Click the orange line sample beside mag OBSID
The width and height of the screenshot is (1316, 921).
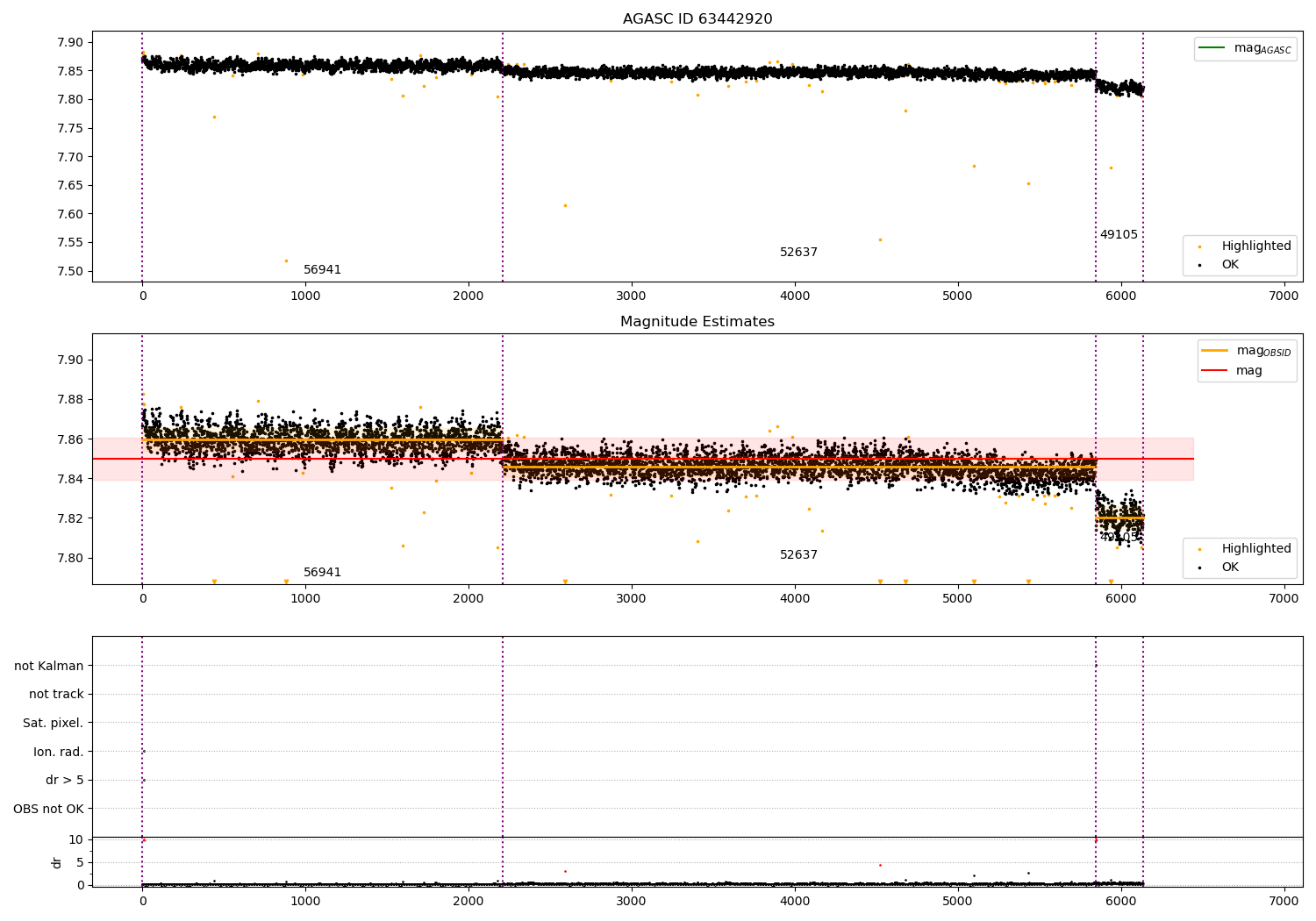(x=1214, y=351)
